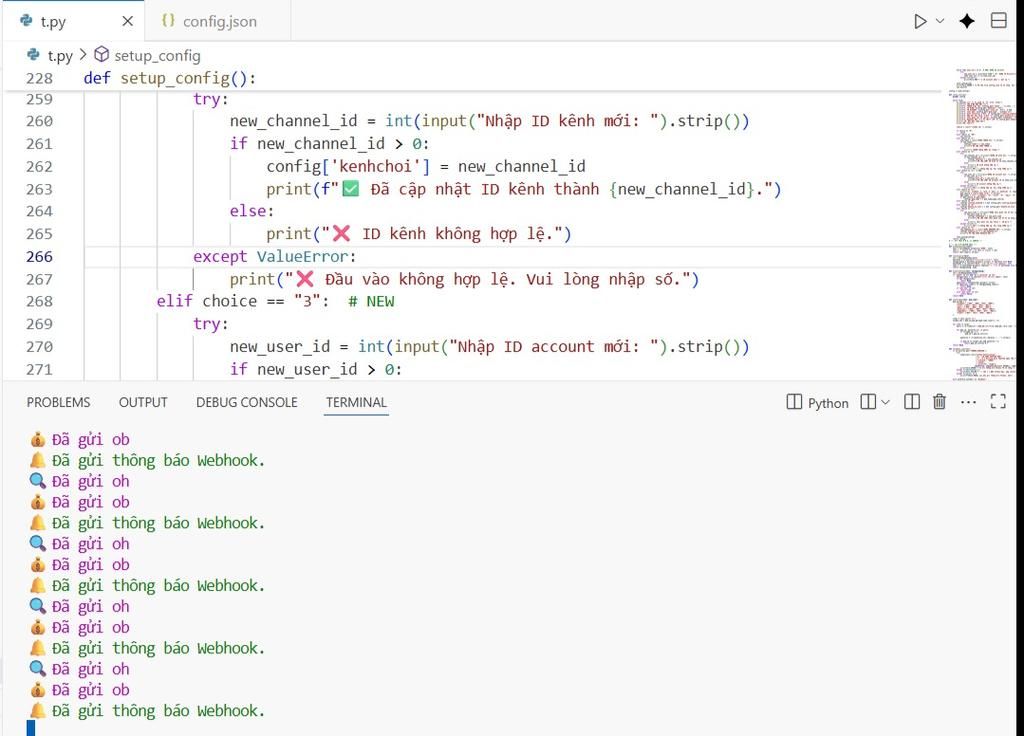Click 'except ValueError:' code line

[x=274, y=257]
